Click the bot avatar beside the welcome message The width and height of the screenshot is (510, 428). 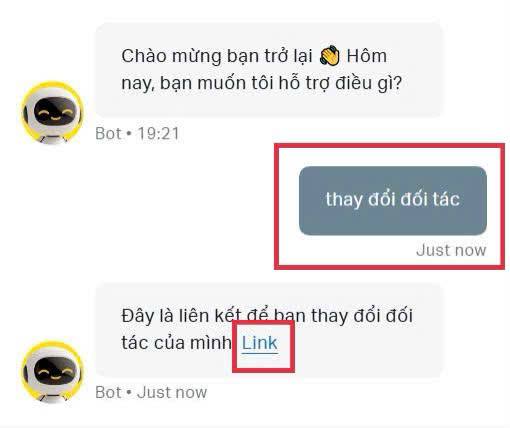[x=52, y=113]
